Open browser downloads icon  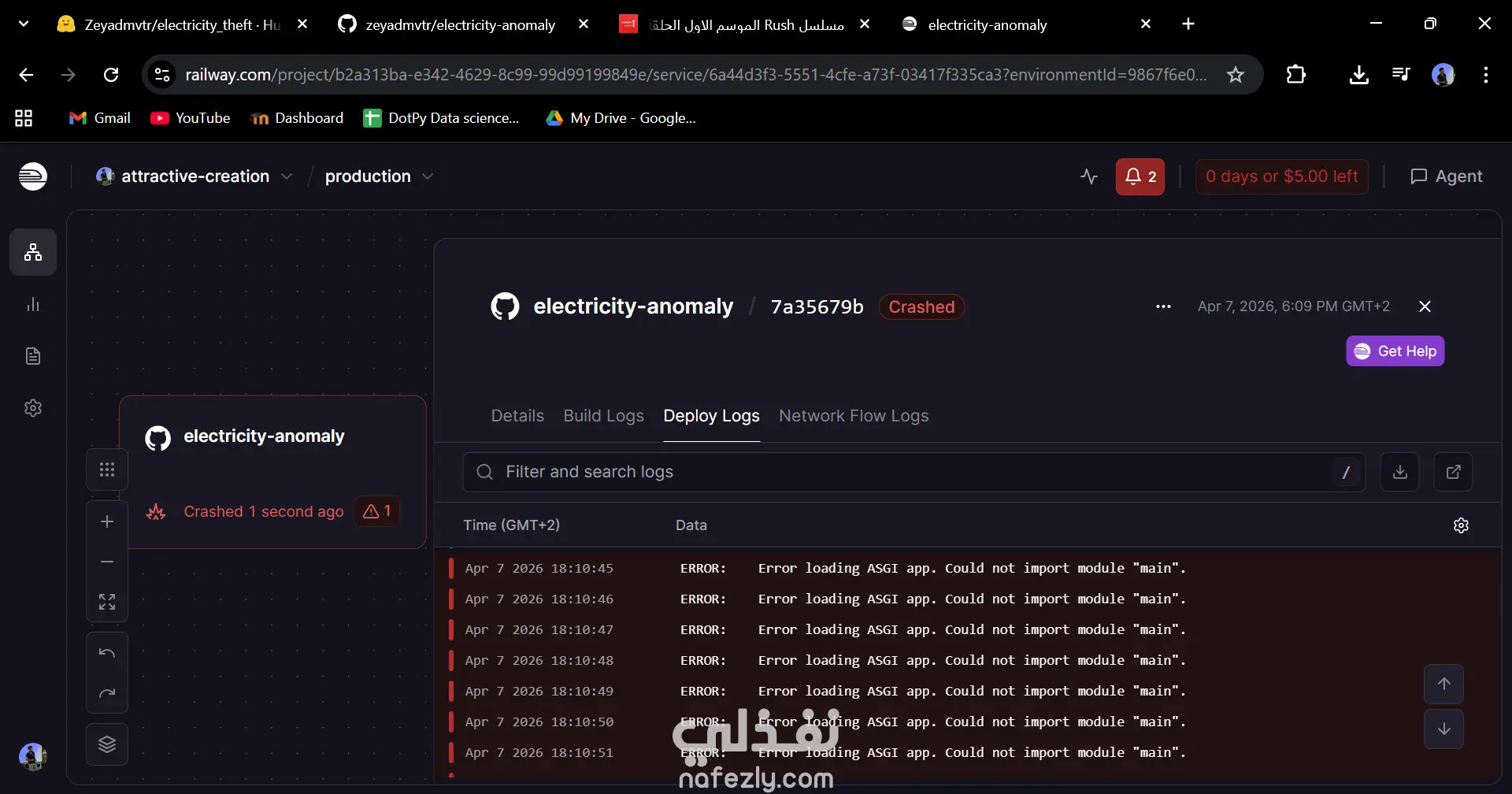(1359, 75)
